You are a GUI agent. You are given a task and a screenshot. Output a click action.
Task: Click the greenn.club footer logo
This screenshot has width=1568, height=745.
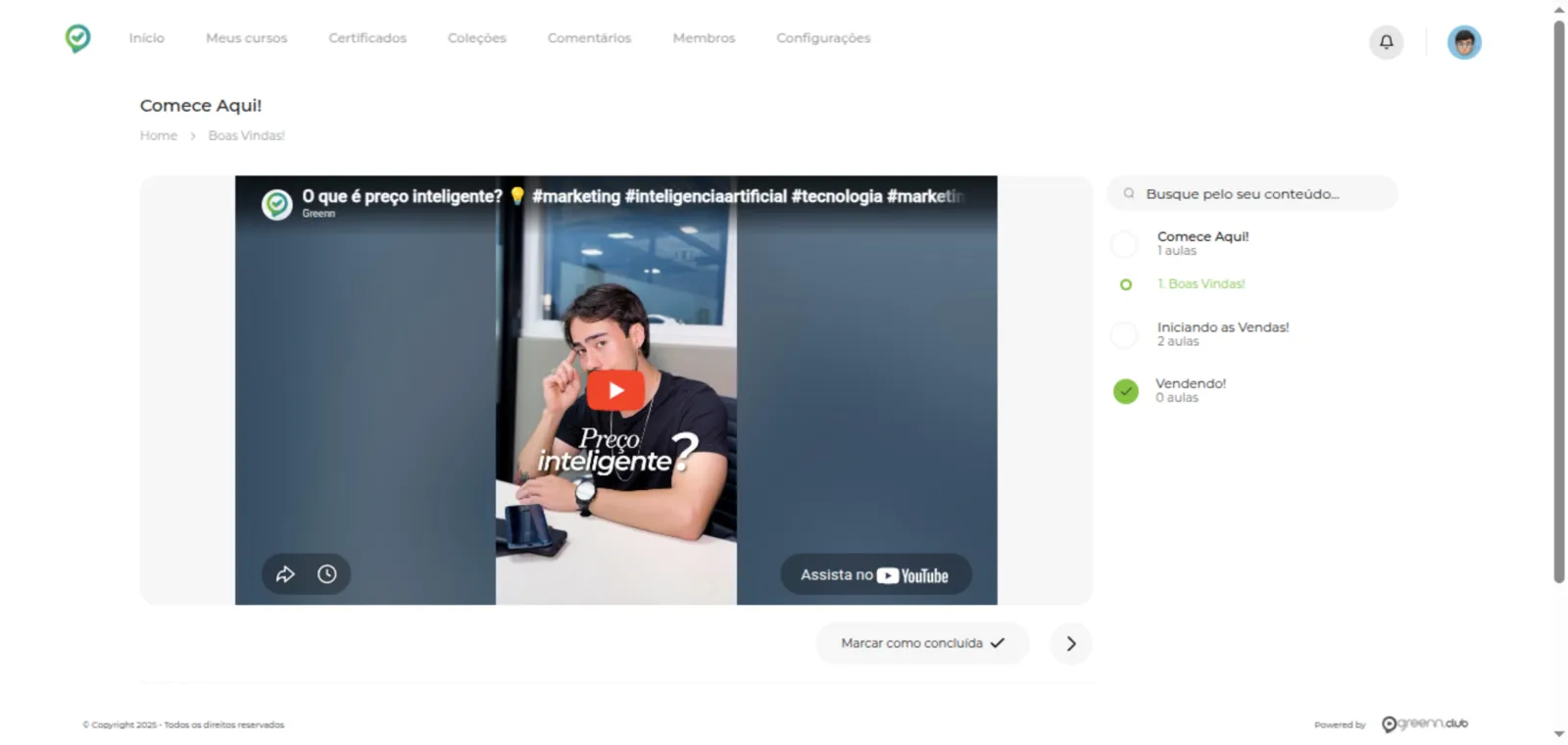[x=1425, y=724]
